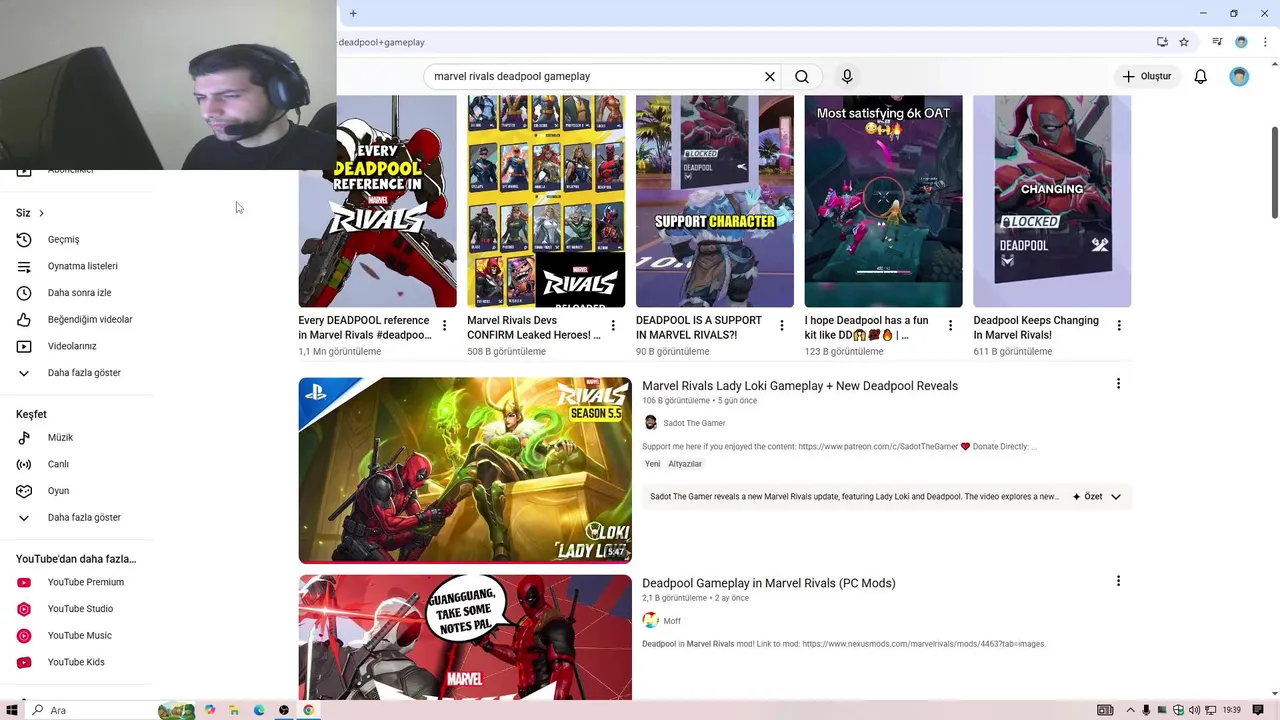
Task: Click the Windows taskbar Ara search box
Action: (90, 710)
